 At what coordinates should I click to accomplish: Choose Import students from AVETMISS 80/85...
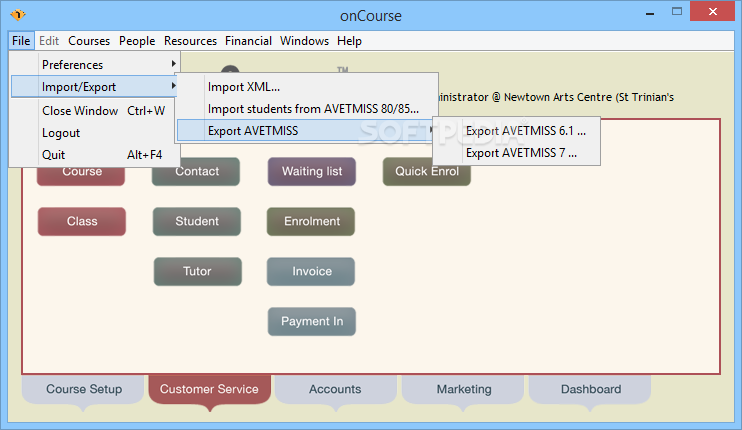pyautogui.click(x=307, y=109)
